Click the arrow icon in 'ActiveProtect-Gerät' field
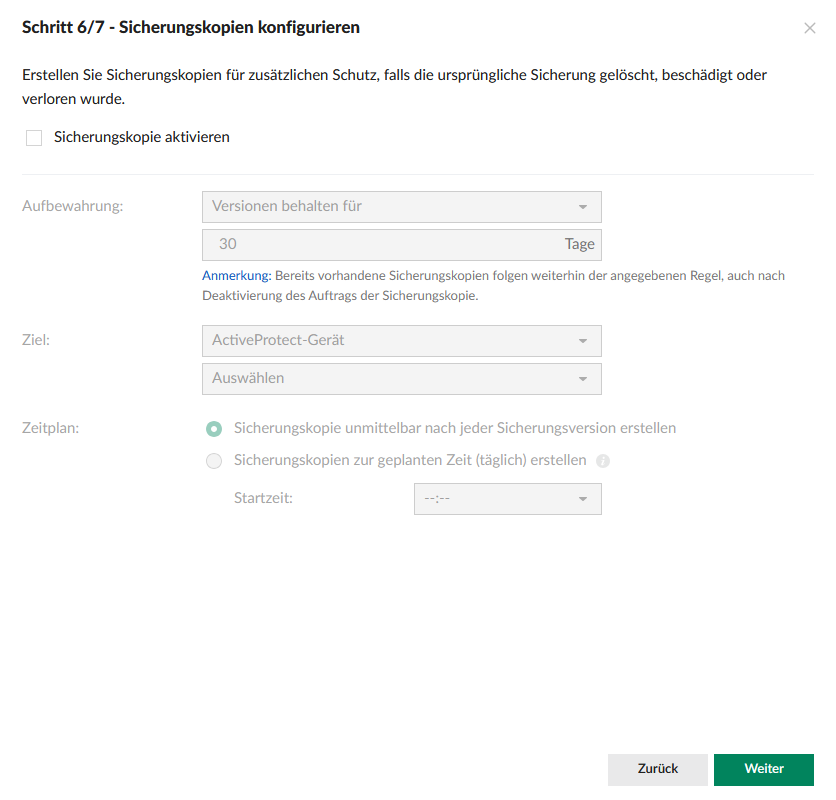The image size is (836, 800). 583,341
